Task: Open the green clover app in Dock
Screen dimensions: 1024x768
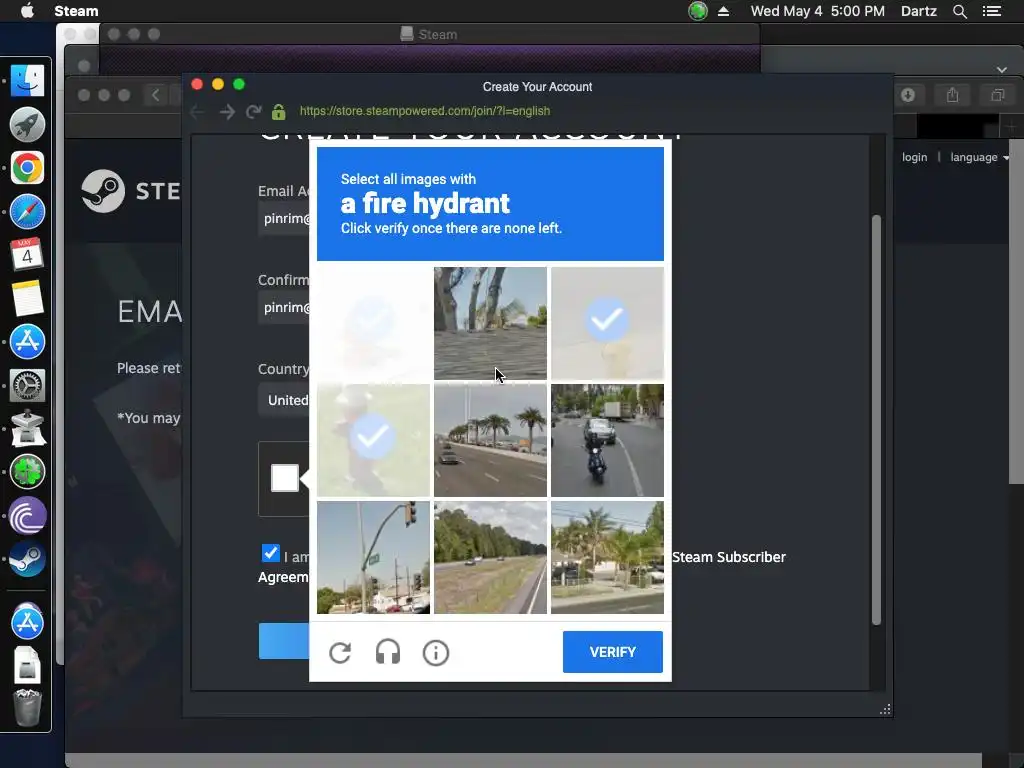Action: [x=27, y=472]
